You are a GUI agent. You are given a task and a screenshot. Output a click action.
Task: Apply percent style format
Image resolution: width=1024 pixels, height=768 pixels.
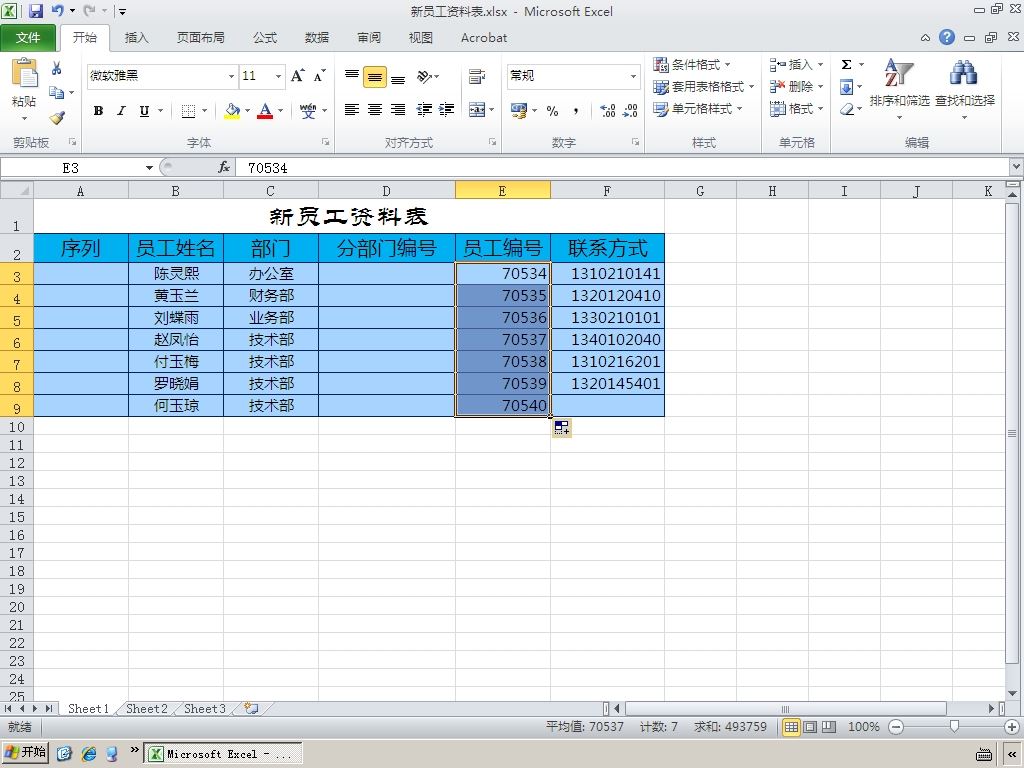tap(552, 110)
